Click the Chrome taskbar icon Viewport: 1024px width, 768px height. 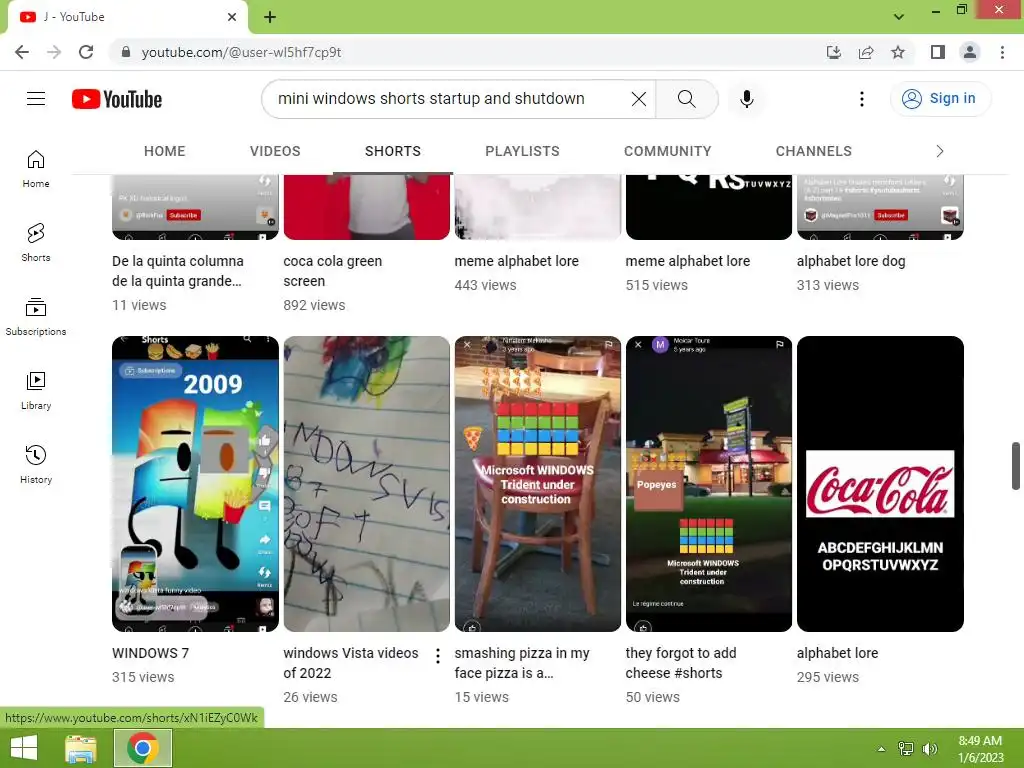(143, 748)
